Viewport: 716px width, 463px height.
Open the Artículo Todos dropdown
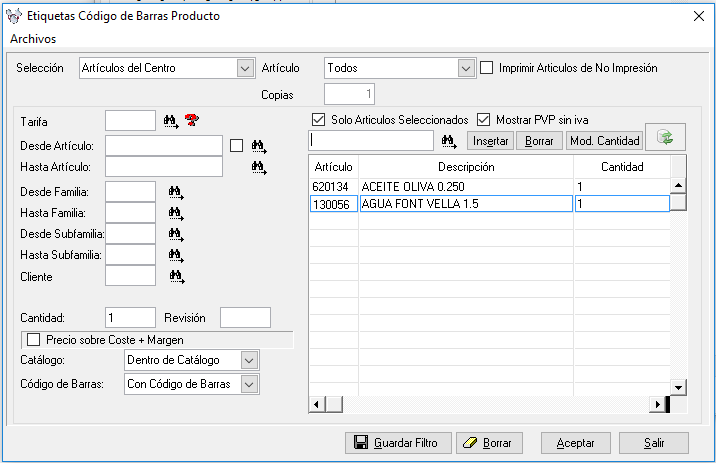point(466,68)
